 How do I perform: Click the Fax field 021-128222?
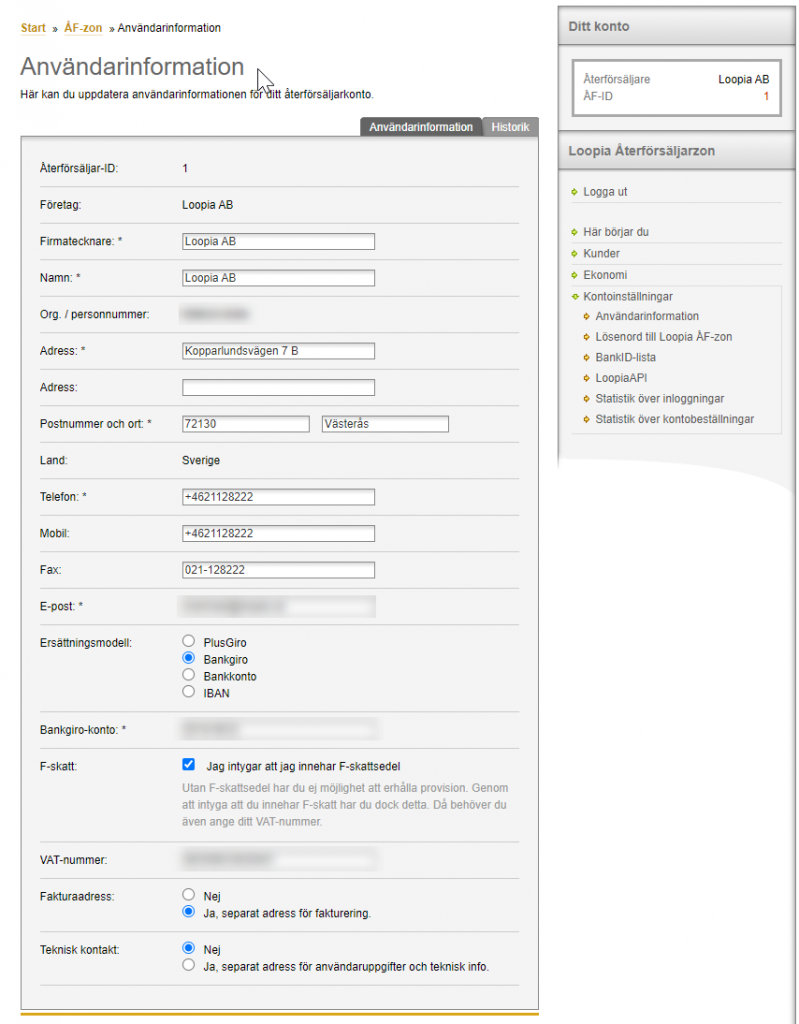(x=278, y=571)
